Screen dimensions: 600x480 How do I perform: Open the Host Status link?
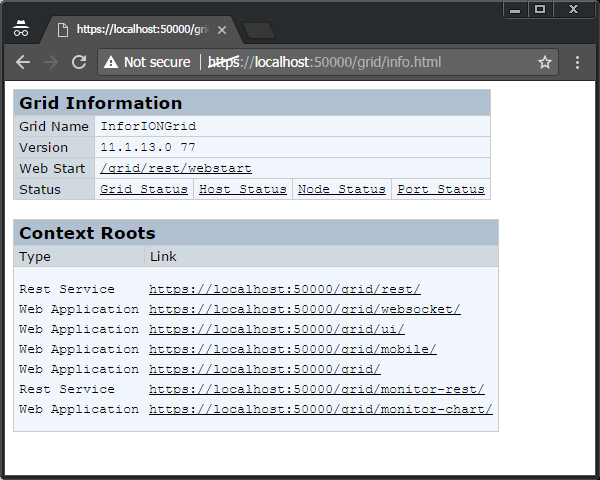coord(242,190)
